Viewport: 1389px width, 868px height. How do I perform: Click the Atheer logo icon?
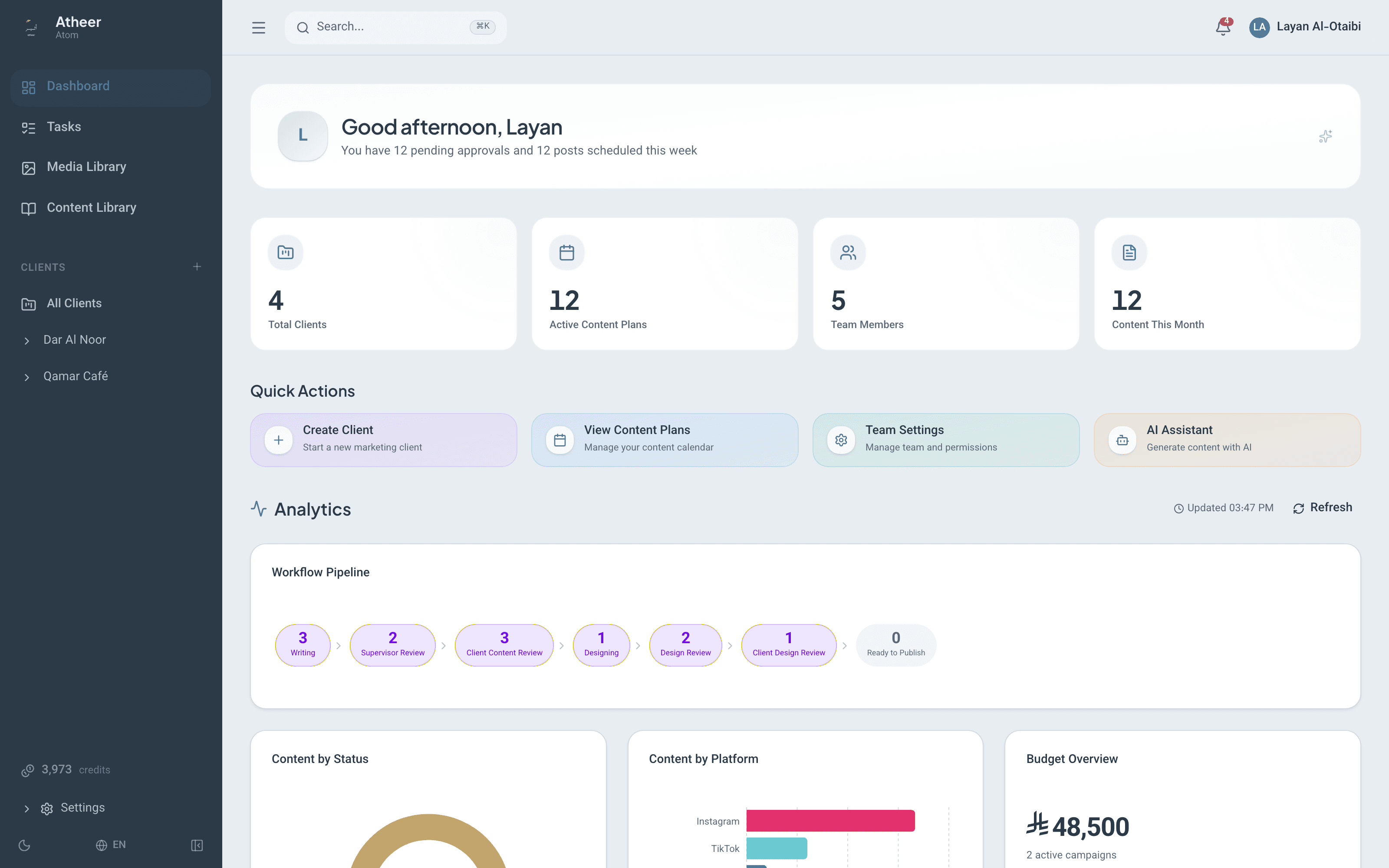tap(32, 27)
